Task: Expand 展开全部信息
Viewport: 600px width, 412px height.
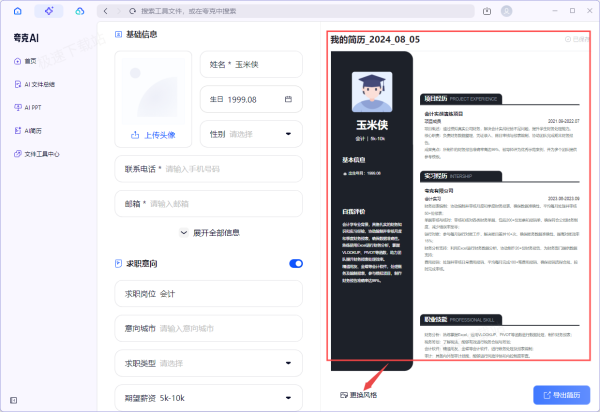Action: 209,233
